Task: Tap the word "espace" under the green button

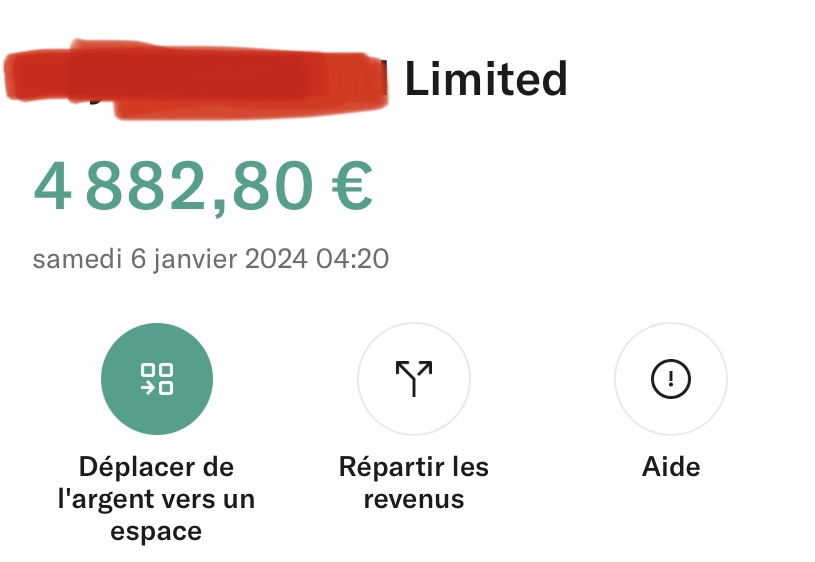Action: (x=156, y=532)
